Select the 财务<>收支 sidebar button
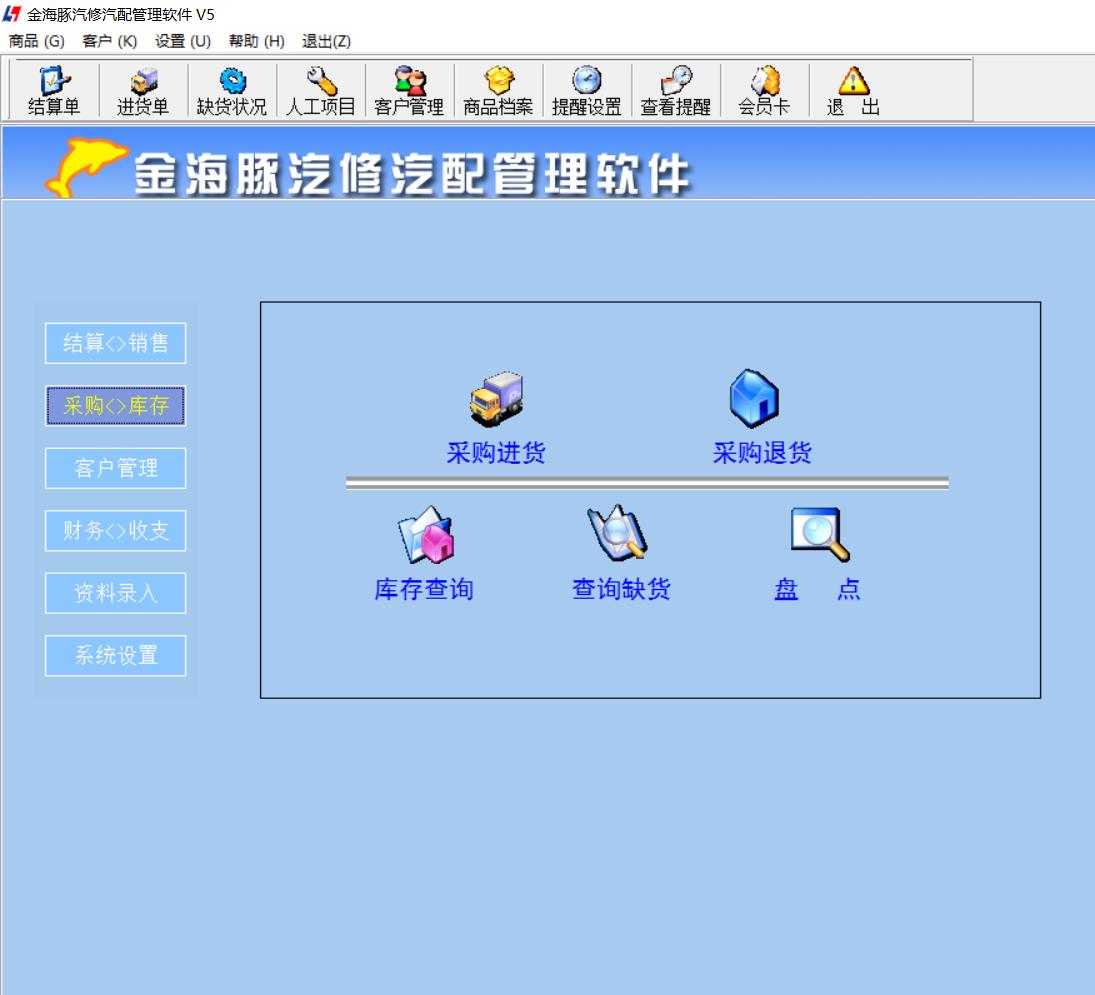The image size is (1095, 995). pos(115,531)
